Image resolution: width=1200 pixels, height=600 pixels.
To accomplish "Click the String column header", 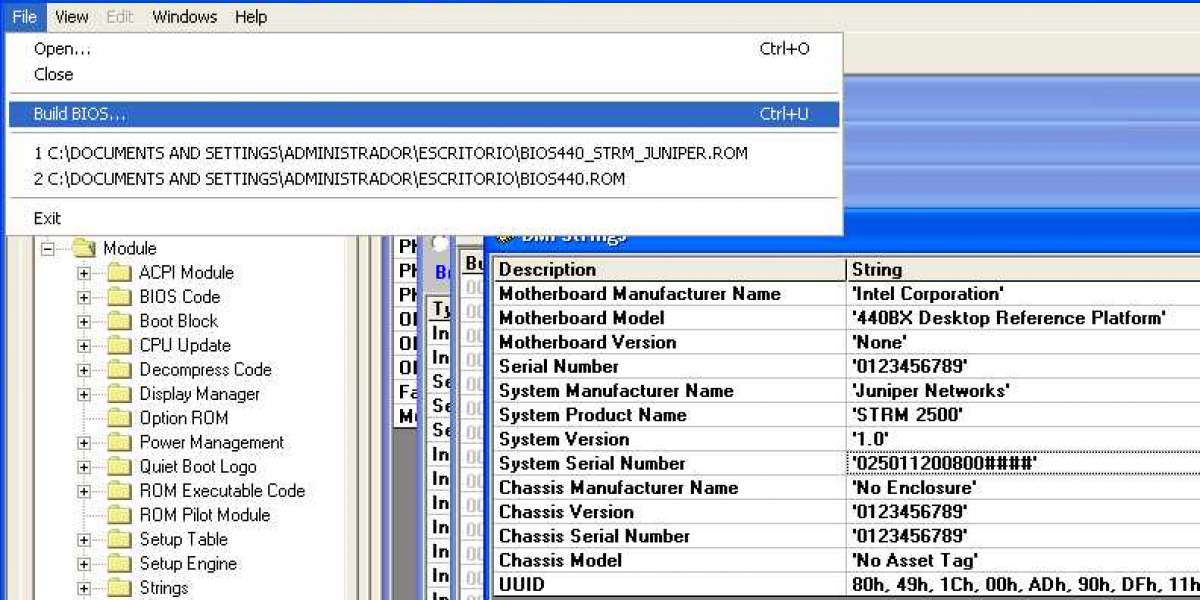I will click(1024, 269).
